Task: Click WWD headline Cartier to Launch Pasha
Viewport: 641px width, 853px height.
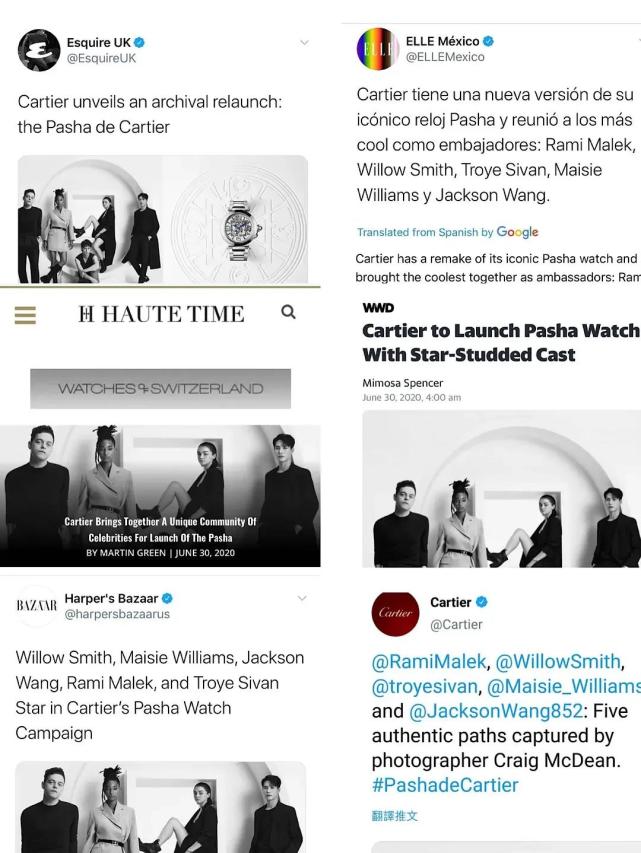Action: (501, 343)
